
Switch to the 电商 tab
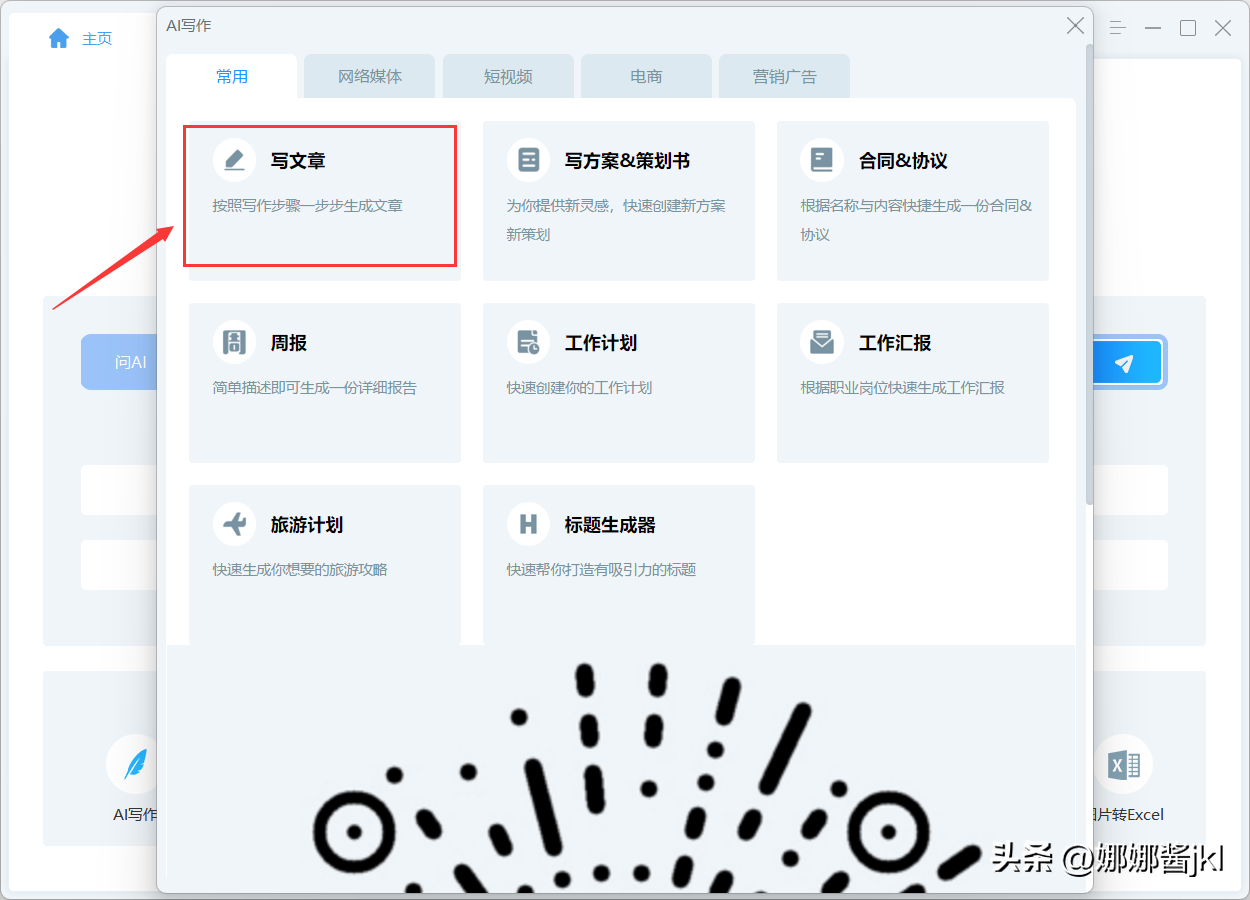(x=646, y=76)
